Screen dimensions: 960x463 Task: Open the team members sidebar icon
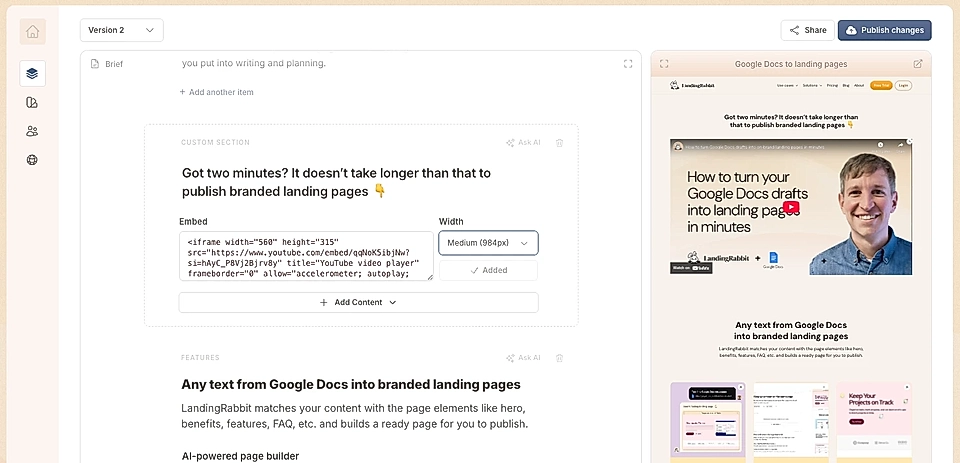click(32, 131)
